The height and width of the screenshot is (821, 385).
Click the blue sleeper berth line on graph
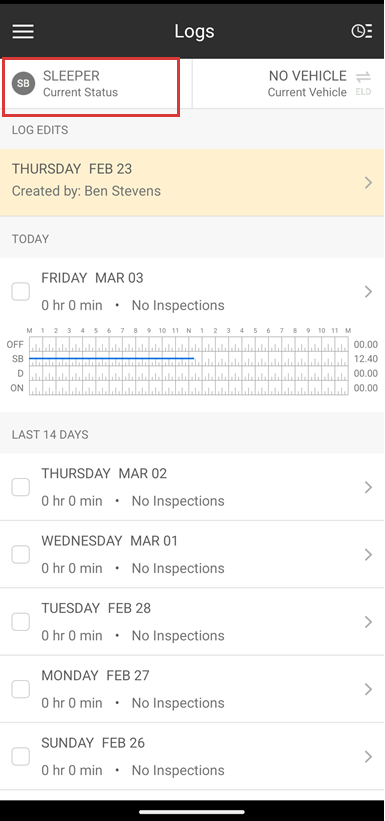click(112, 359)
